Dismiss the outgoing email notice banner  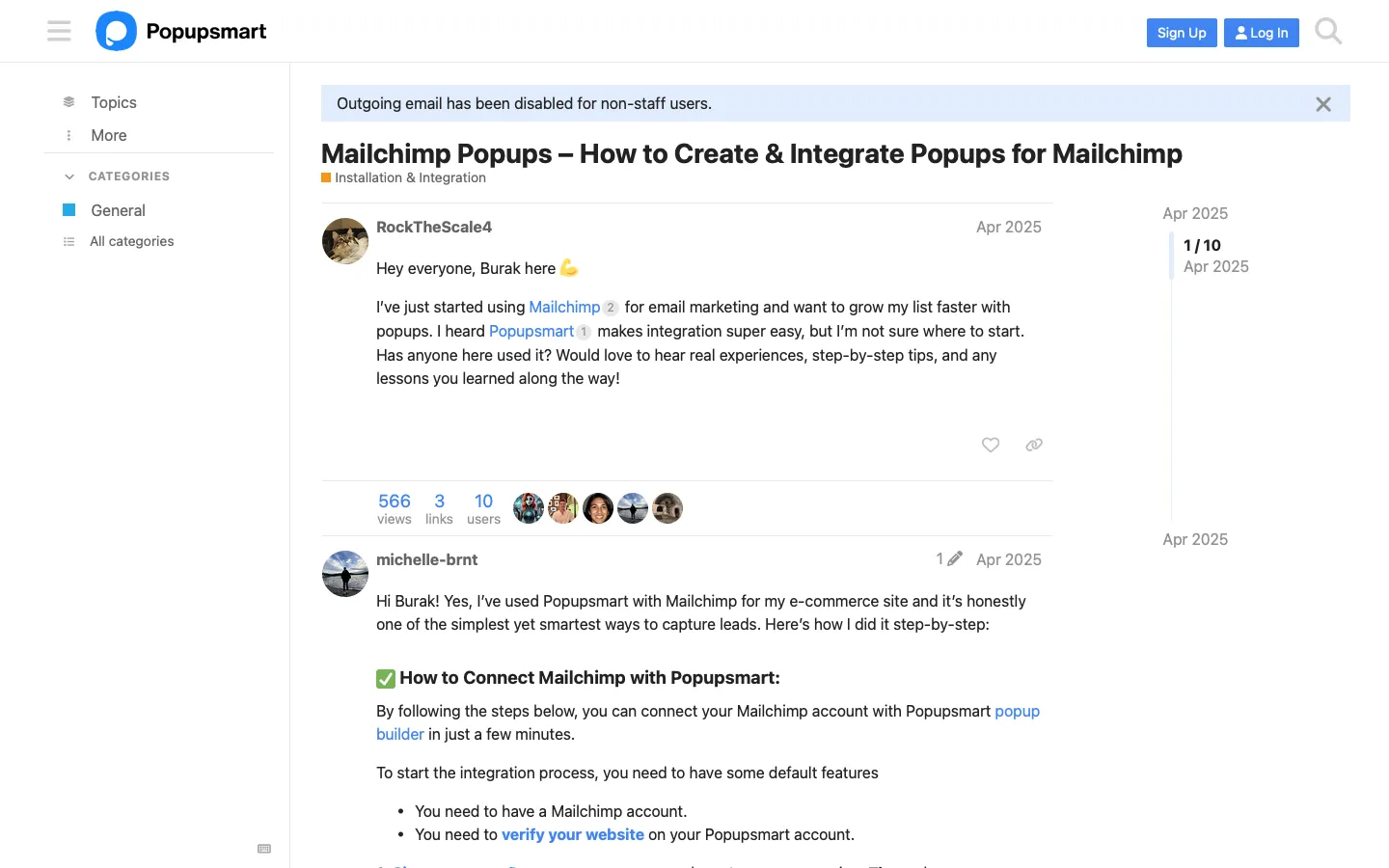tap(1323, 104)
